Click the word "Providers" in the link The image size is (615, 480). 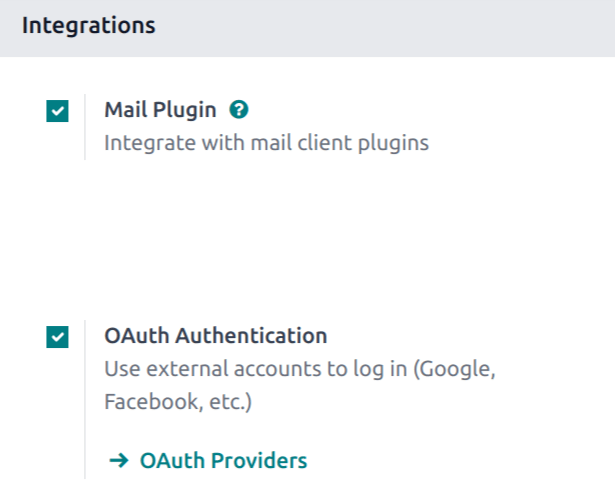(254, 460)
